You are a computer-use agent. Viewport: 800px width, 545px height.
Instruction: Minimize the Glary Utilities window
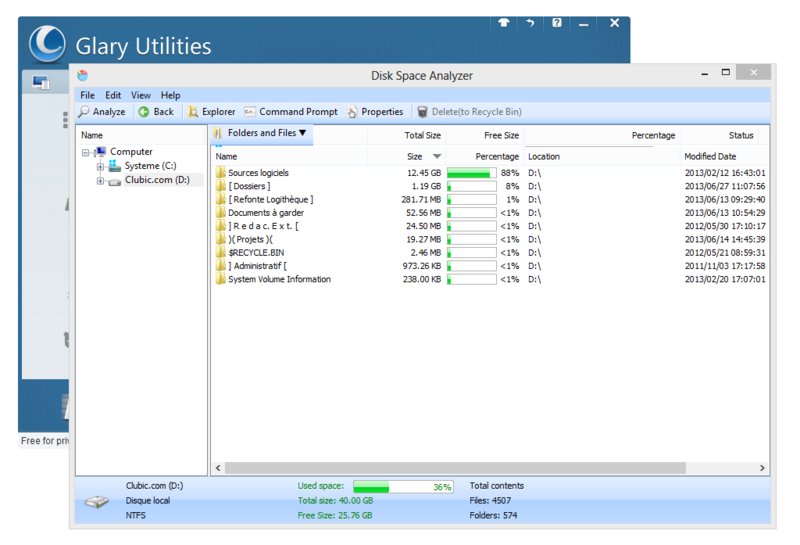pyautogui.click(x=584, y=23)
